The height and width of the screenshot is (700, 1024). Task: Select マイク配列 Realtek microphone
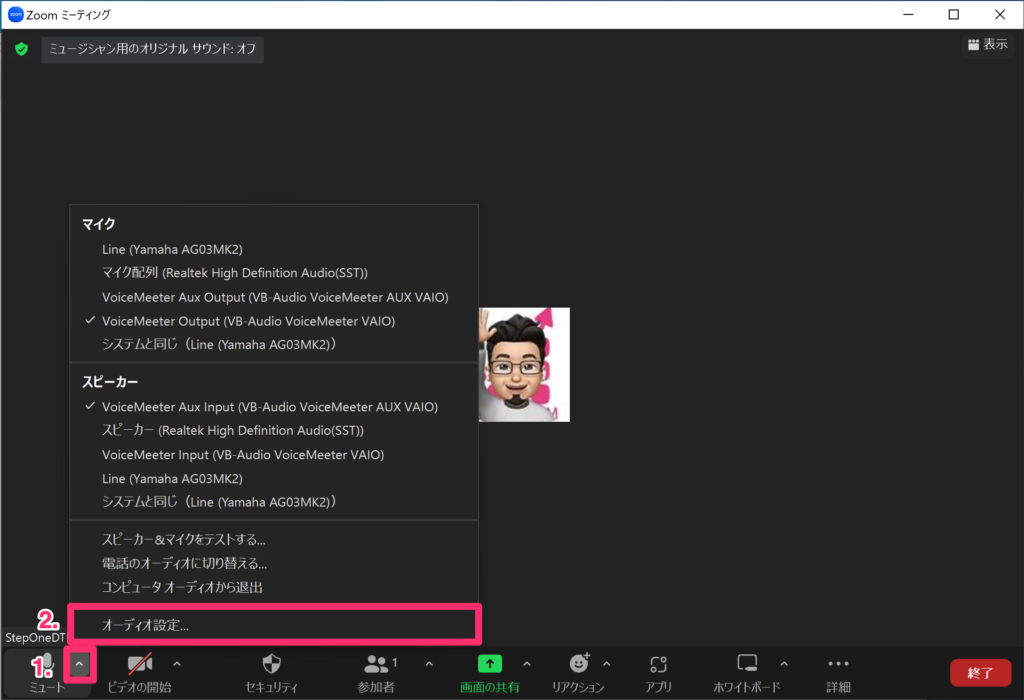(x=274, y=273)
